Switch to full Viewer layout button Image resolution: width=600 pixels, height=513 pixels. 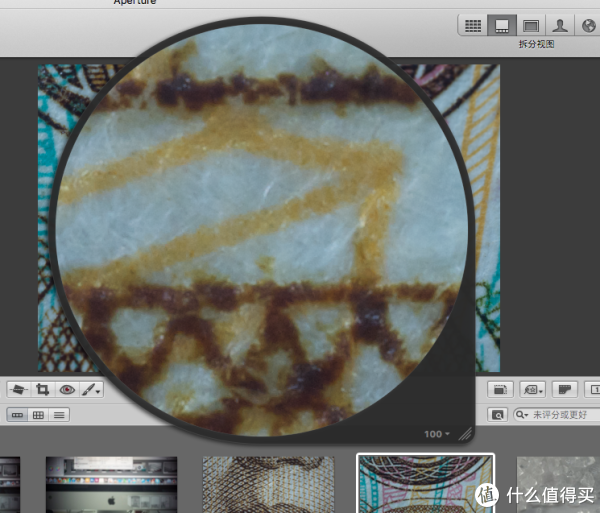531,26
